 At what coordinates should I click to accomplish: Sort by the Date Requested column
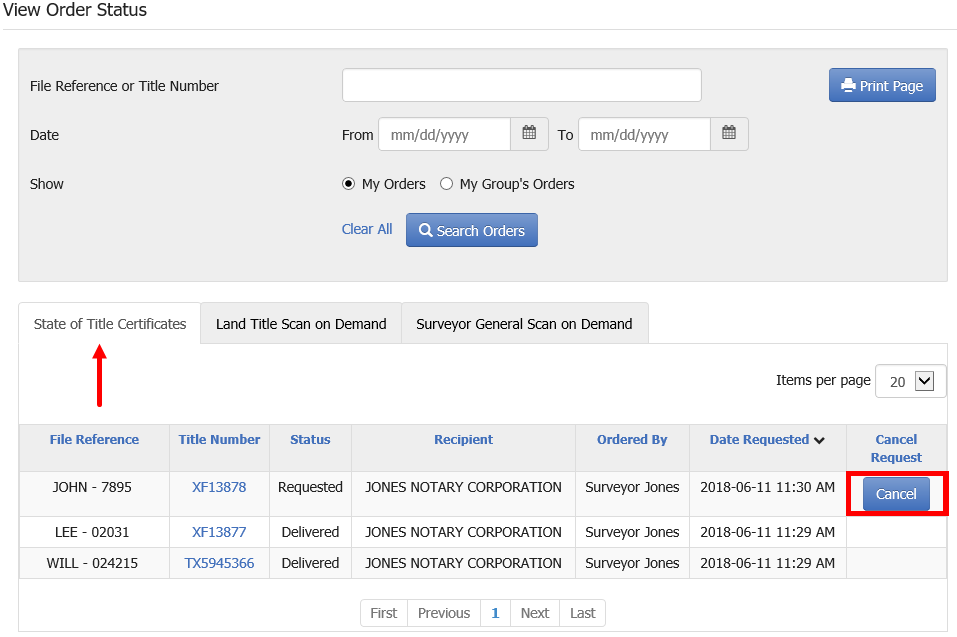(767, 439)
